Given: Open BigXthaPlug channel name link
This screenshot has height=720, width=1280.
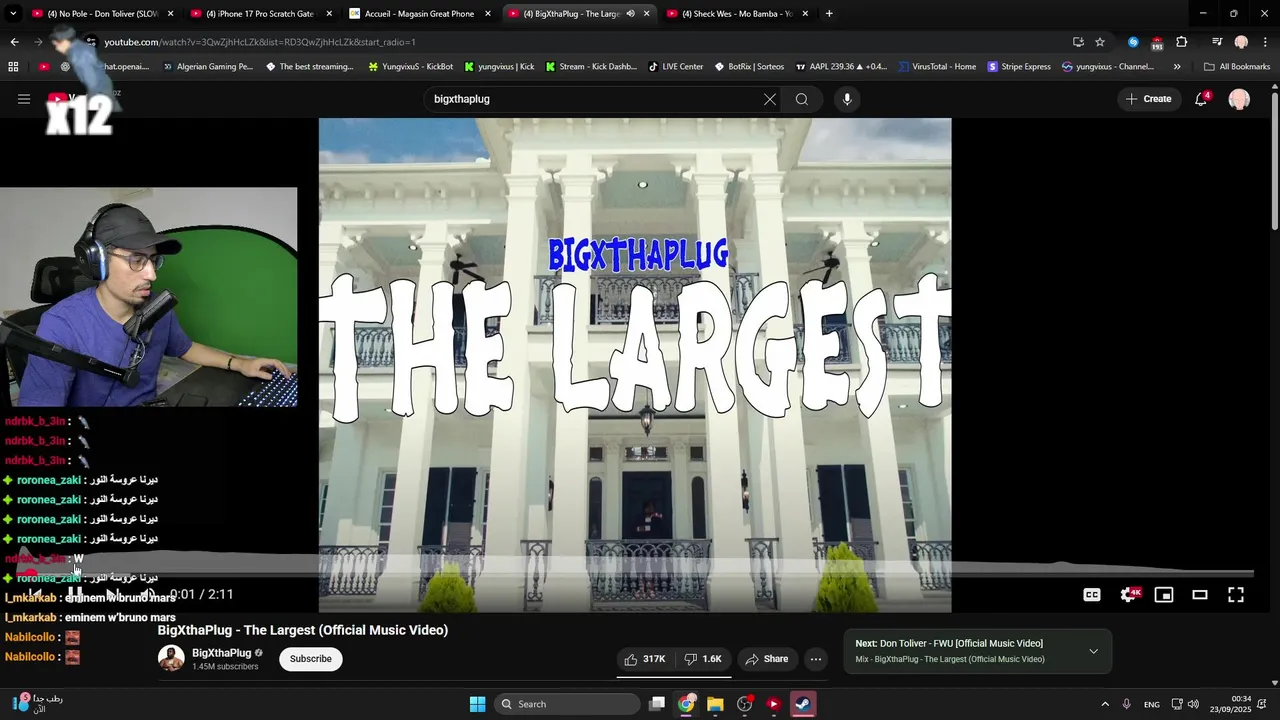Looking at the screenshot, I should point(221,653).
